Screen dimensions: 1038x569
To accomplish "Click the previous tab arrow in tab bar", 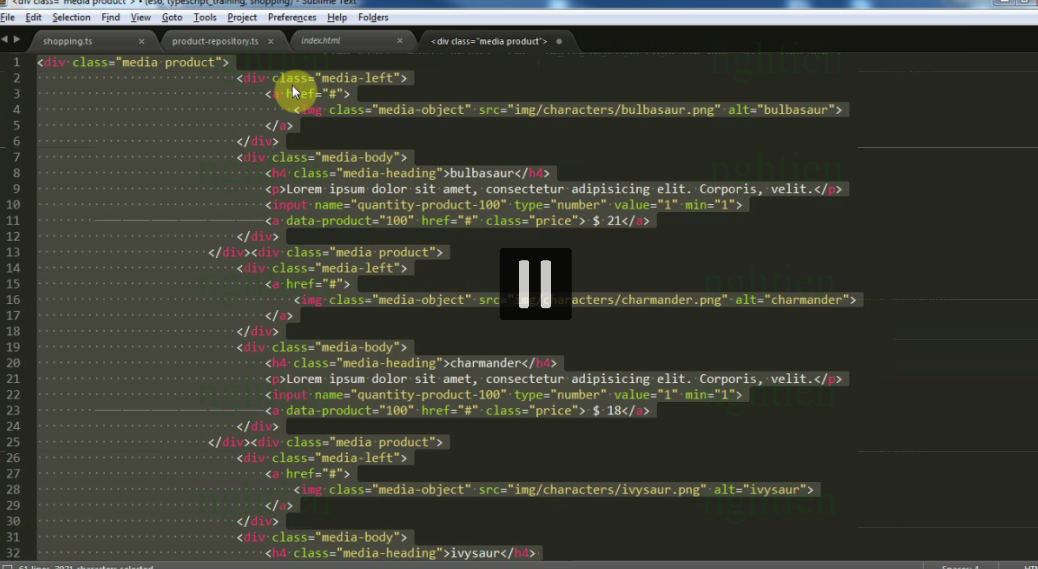I will coord(6,40).
